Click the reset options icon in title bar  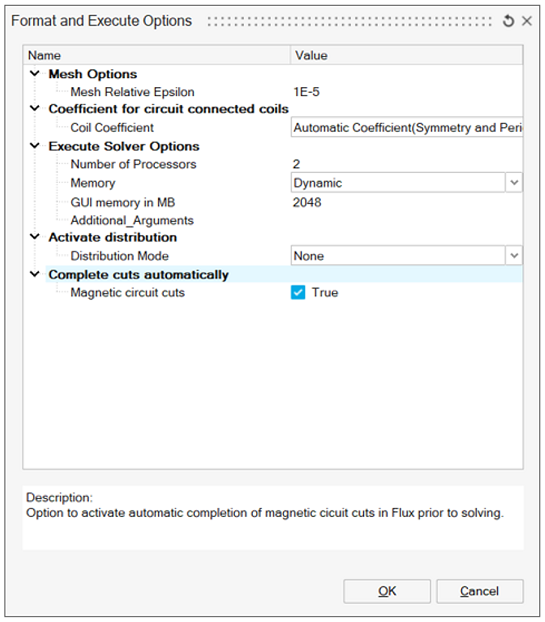coord(508,21)
